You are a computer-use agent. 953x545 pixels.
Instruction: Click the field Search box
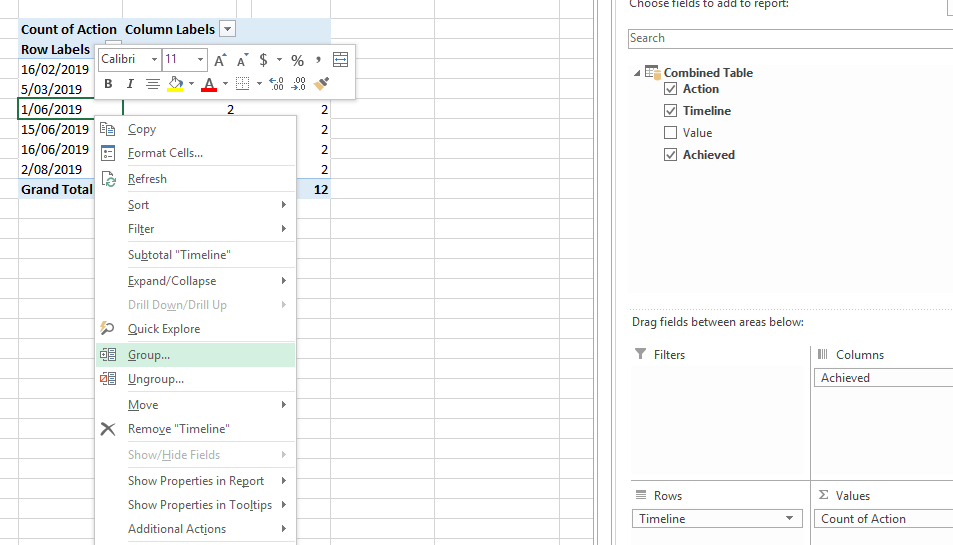point(790,38)
